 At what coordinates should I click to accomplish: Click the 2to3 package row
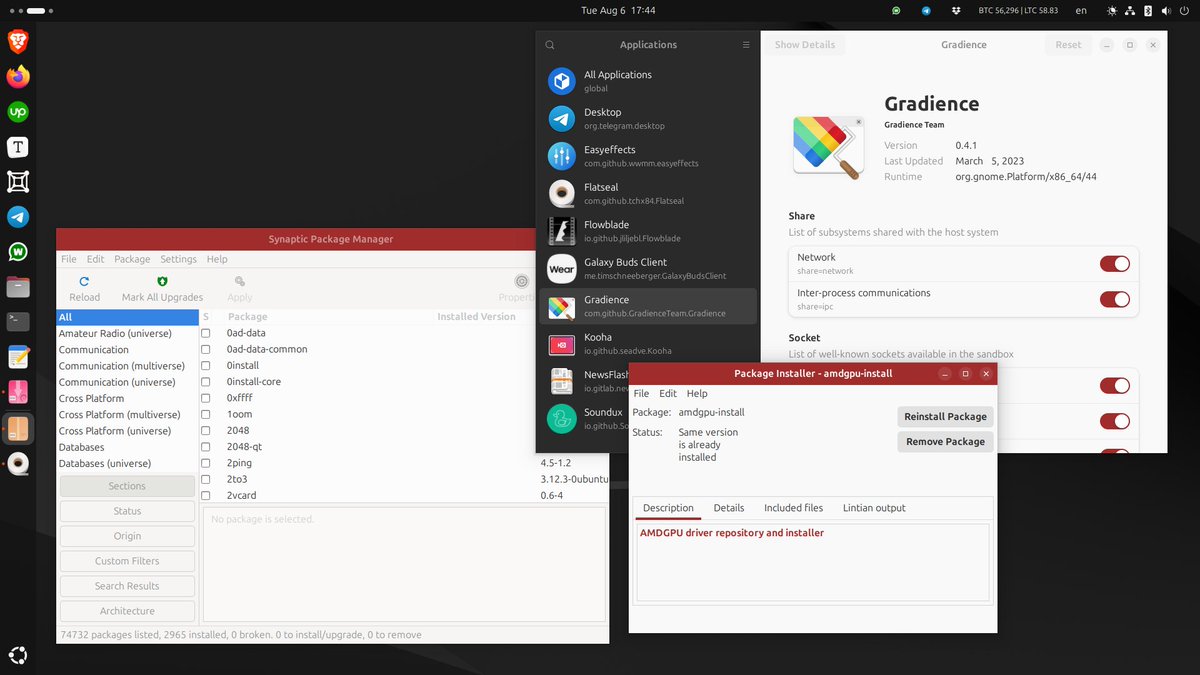tap(404, 479)
